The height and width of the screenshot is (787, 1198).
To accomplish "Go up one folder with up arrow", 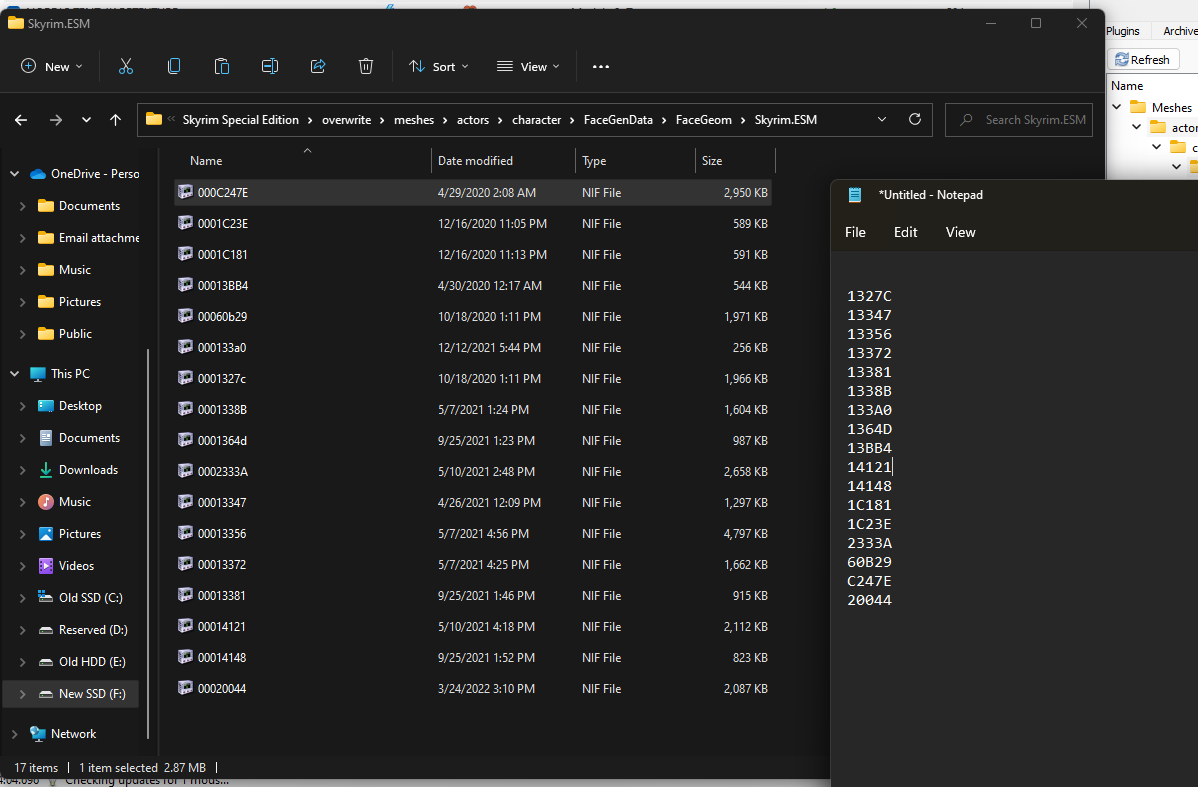I will coord(115,120).
